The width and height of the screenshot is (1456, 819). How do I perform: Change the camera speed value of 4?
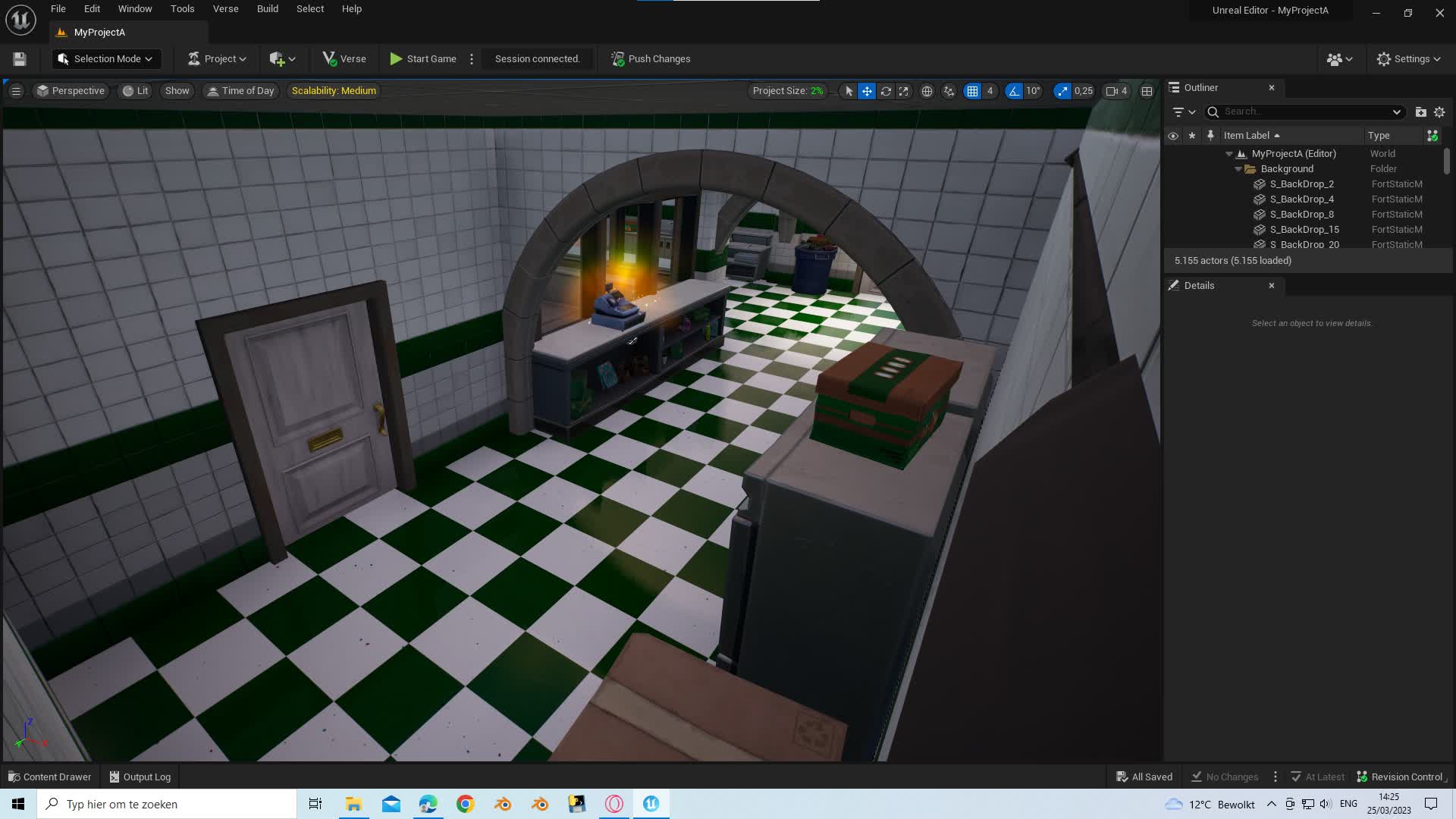point(1117,91)
